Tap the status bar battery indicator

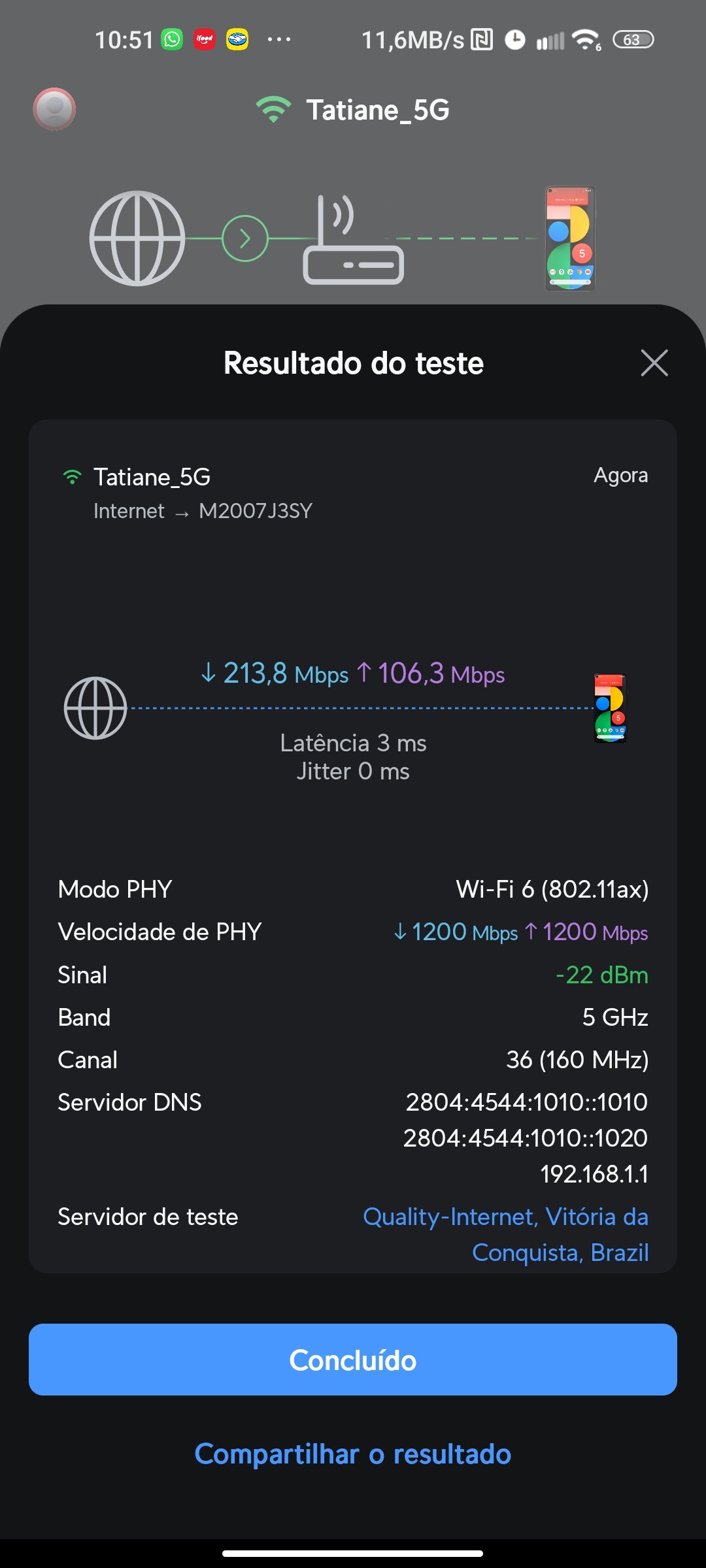click(633, 40)
